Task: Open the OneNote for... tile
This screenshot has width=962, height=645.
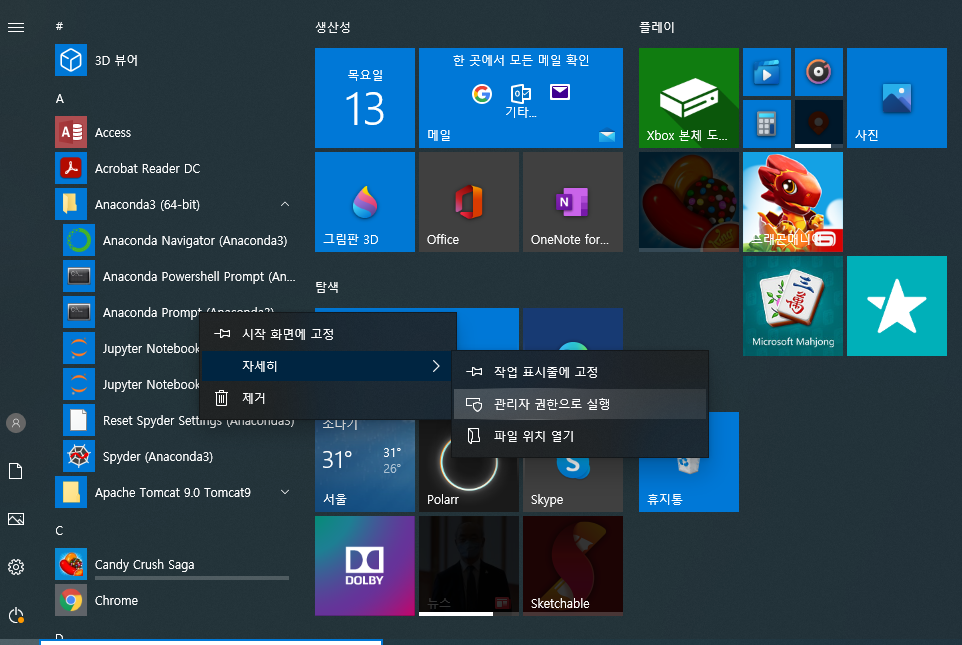Action: point(572,202)
